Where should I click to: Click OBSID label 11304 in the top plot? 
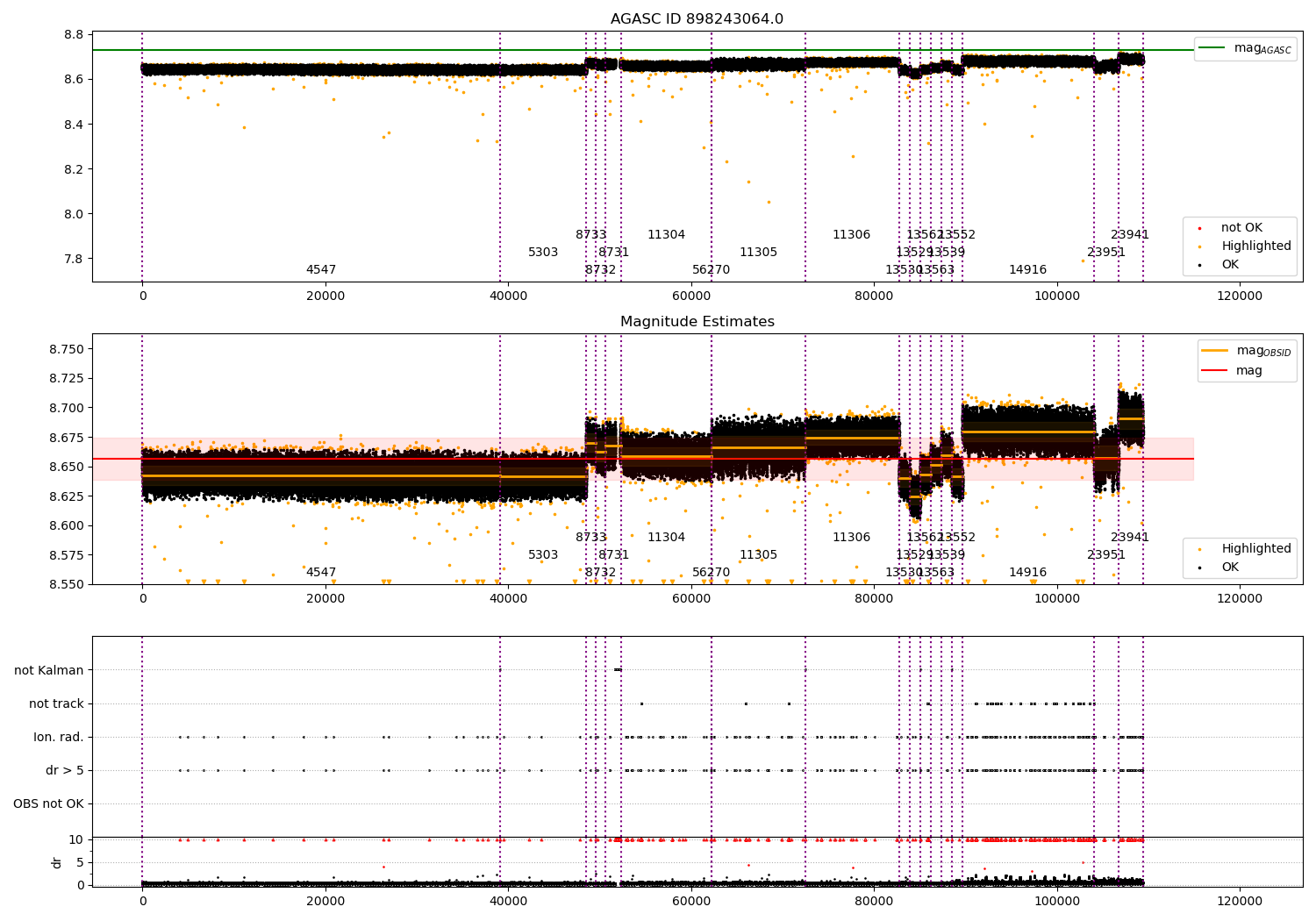pyautogui.click(x=666, y=235)
